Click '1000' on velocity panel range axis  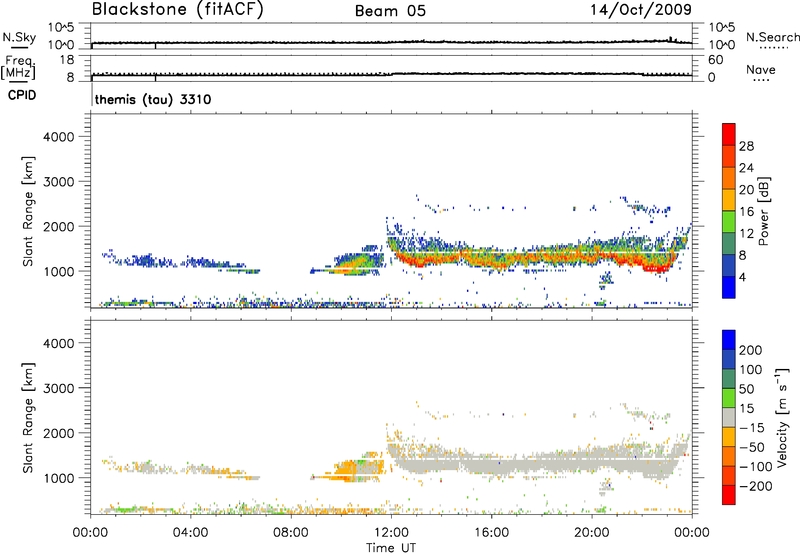click(x=59, y=478)
